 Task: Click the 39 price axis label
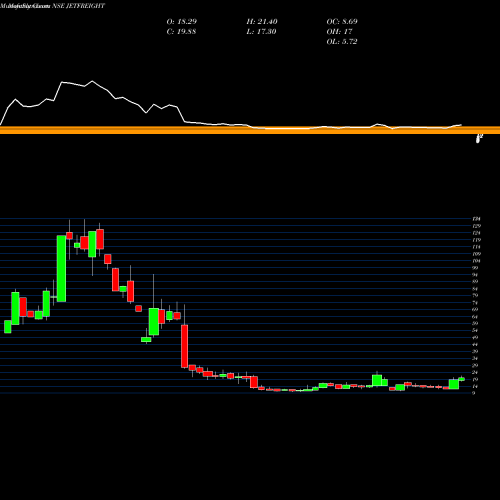click(475, 351)
